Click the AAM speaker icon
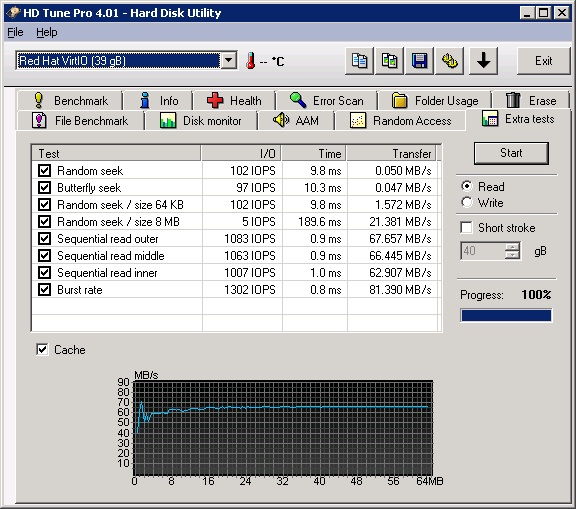Image resolution: width=576 pixels, height=509 pixels. pos(281,120)
